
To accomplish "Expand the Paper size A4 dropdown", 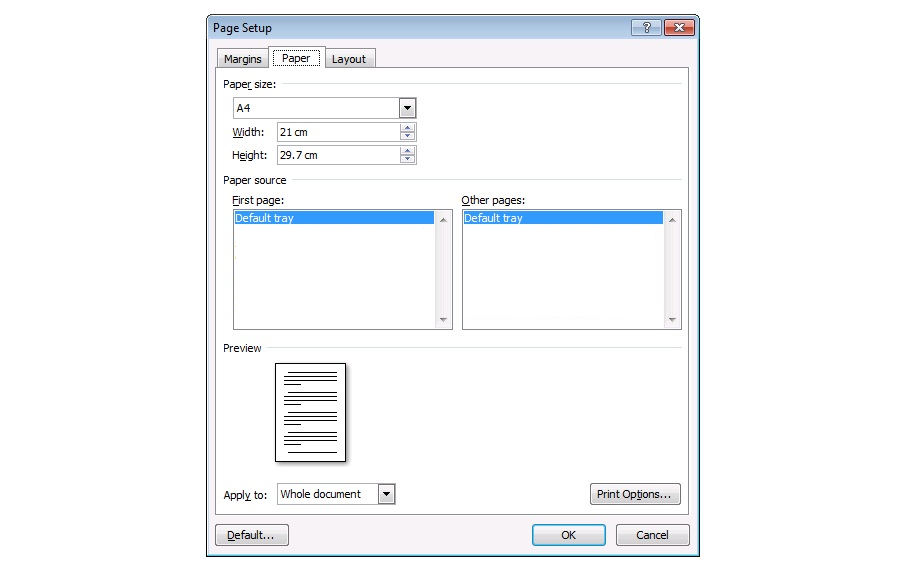I will click(x=407, y=108).
